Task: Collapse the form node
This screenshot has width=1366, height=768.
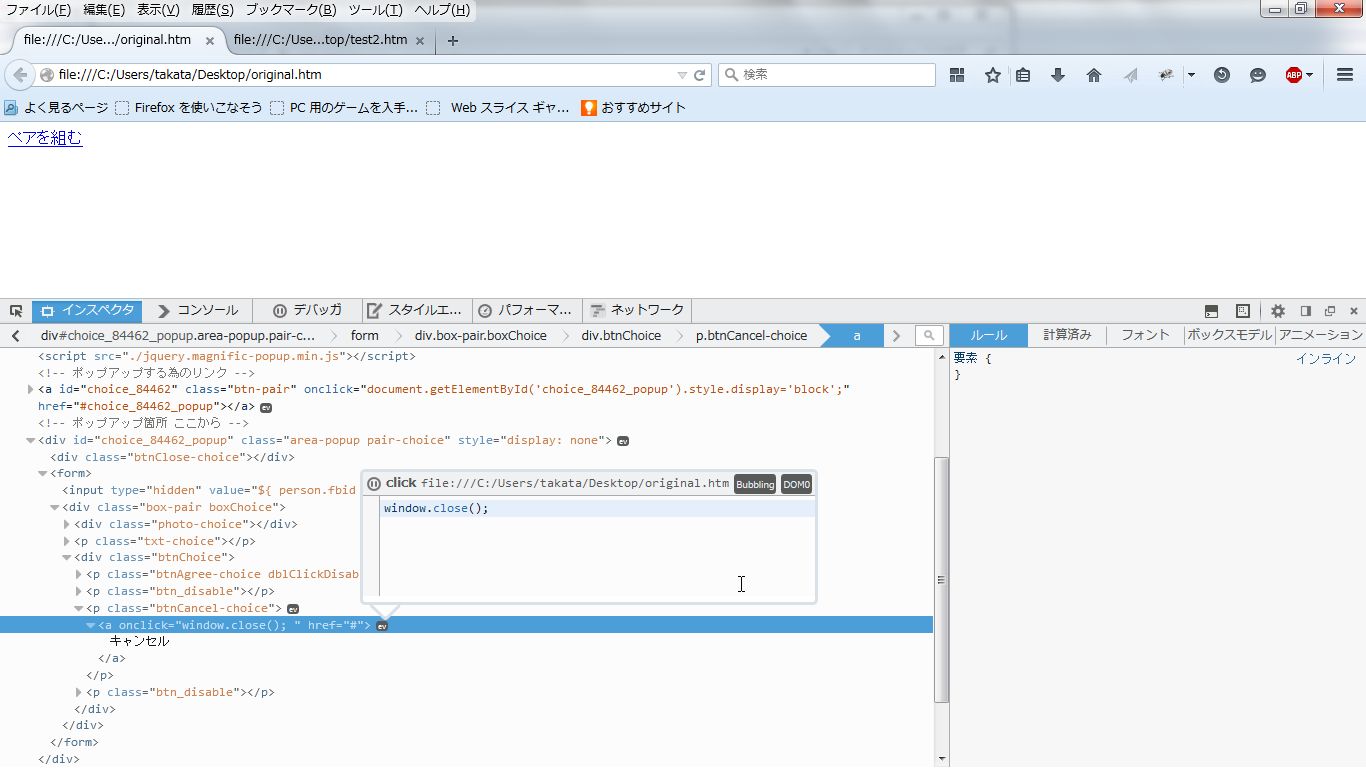Action: pyautogui.click(x=43, y=474)
